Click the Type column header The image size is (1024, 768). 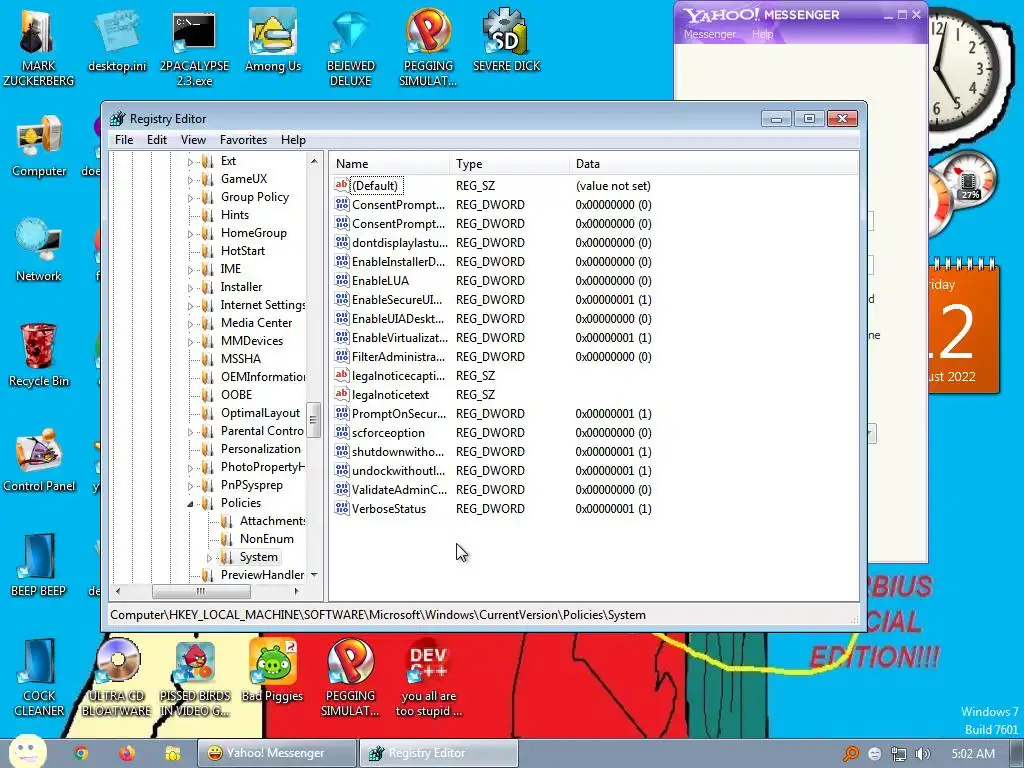pyautogui.click(x=509, y=164)
